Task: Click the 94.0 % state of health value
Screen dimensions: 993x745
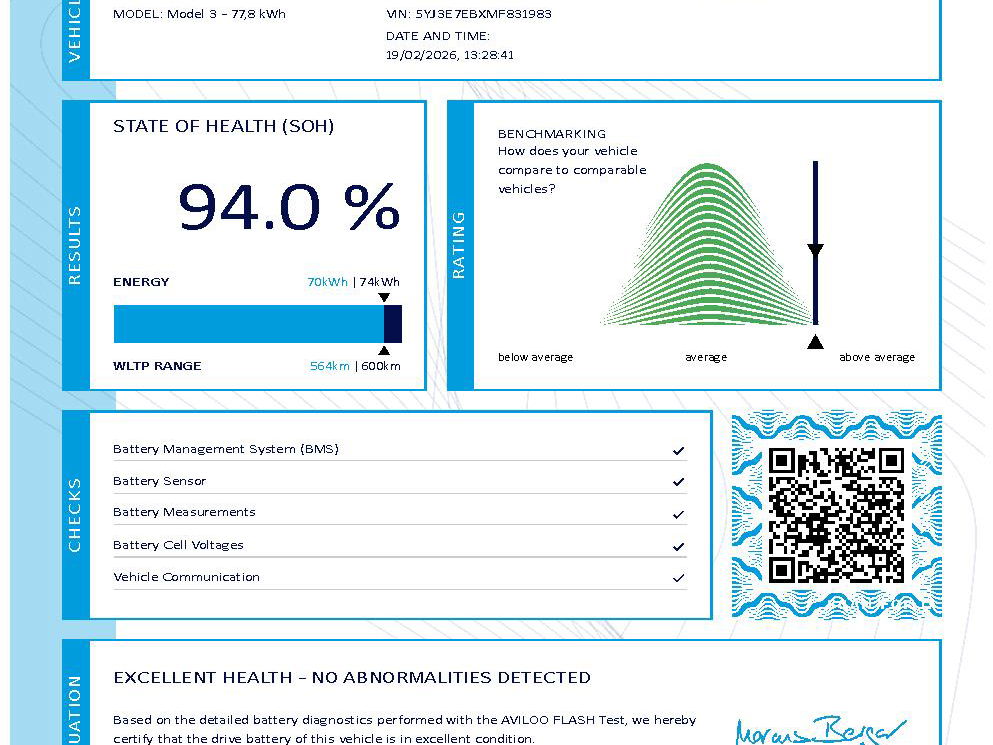Action: coord(288,207)
